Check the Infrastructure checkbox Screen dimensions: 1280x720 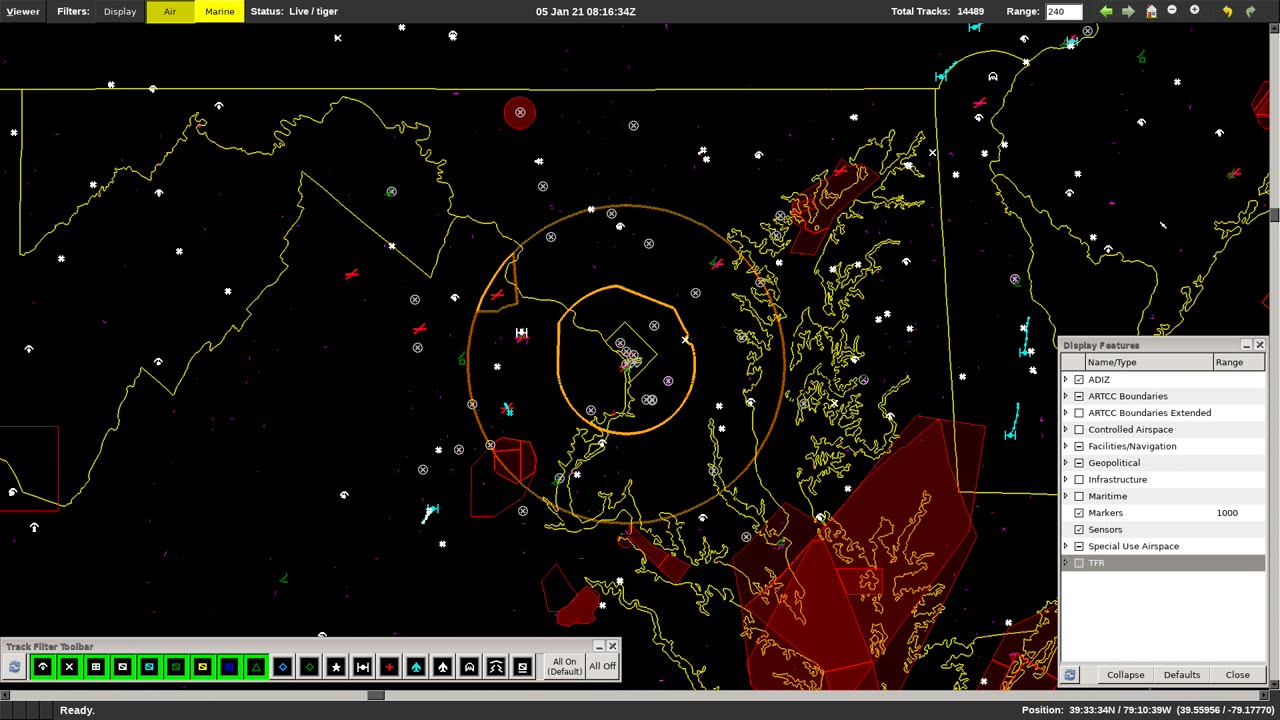[x=1079, y=480]
